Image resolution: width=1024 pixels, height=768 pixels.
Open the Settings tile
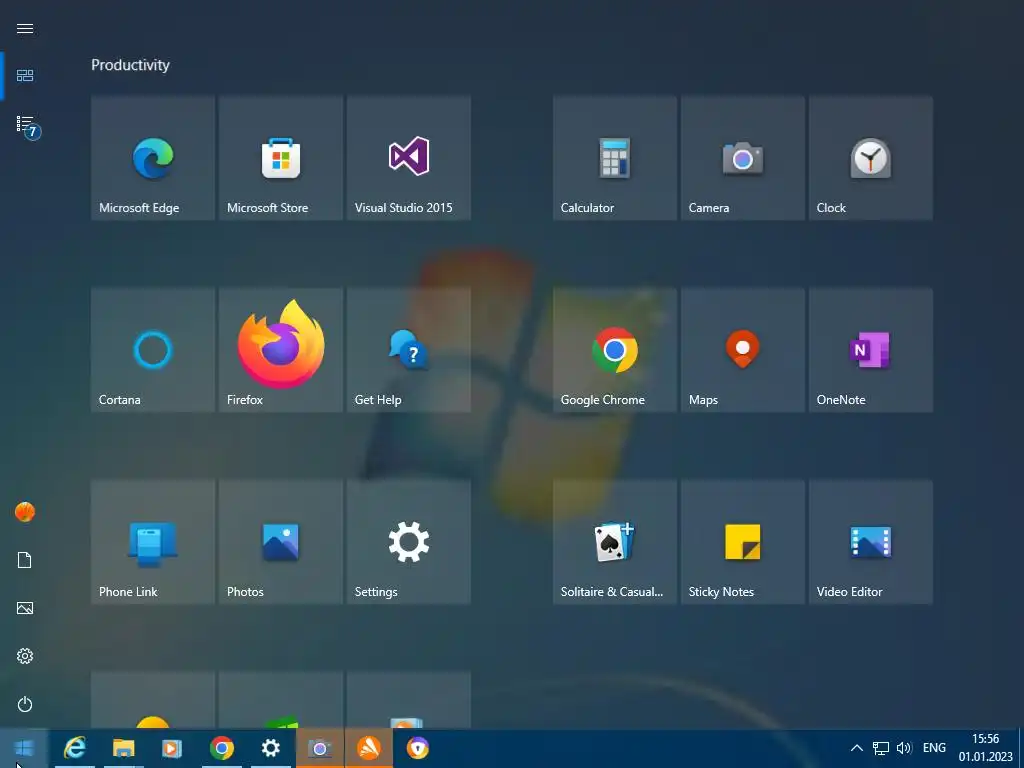(x=409, y=542)
